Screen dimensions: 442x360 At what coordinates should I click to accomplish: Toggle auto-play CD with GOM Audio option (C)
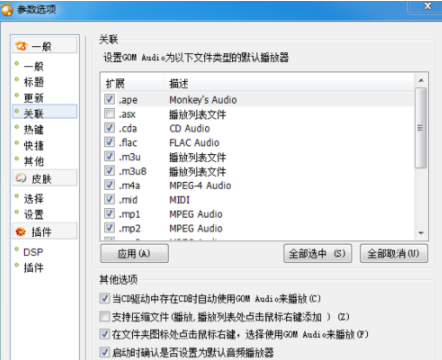tap(105, 298)
